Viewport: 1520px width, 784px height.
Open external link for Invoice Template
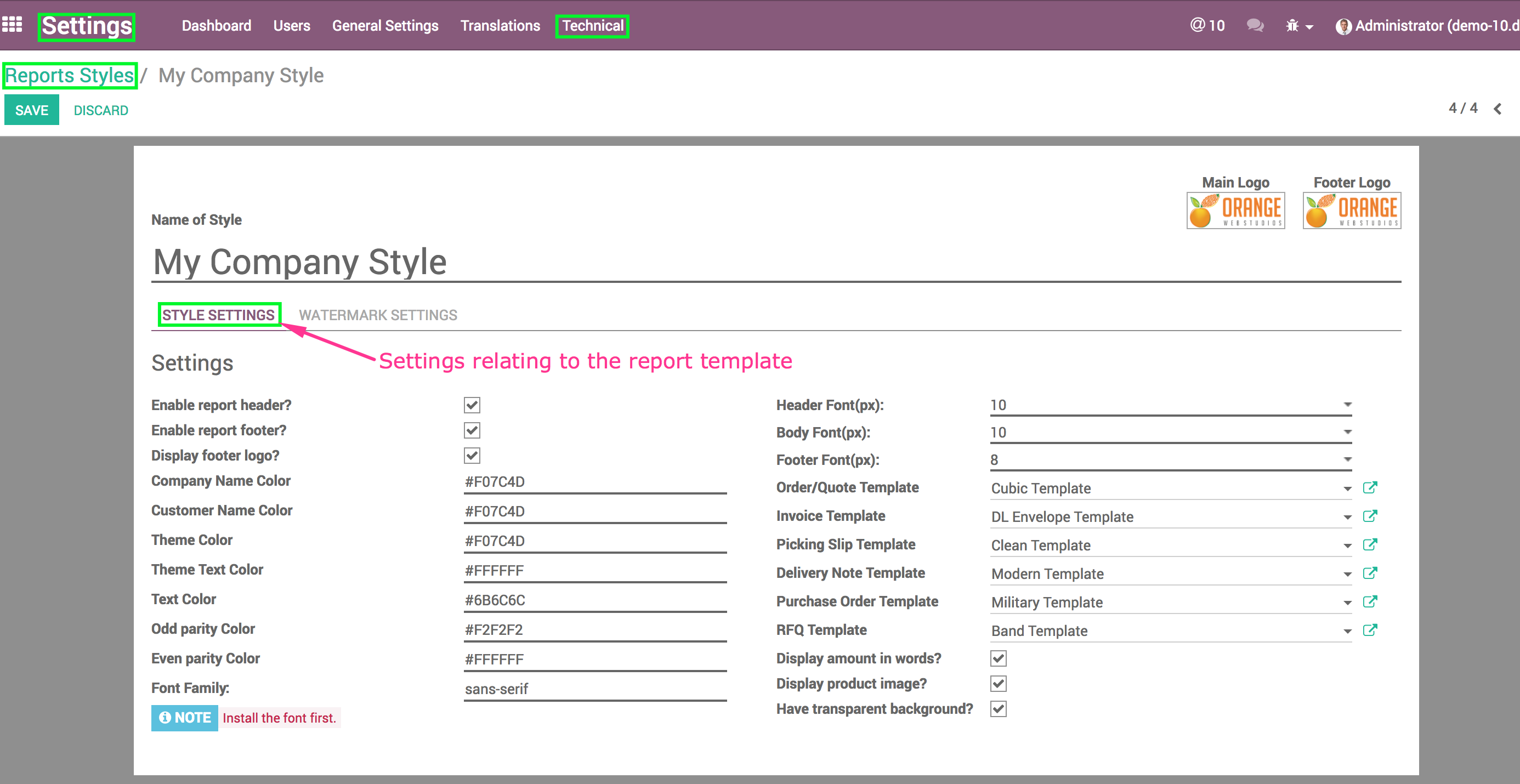pos(1370,515)
